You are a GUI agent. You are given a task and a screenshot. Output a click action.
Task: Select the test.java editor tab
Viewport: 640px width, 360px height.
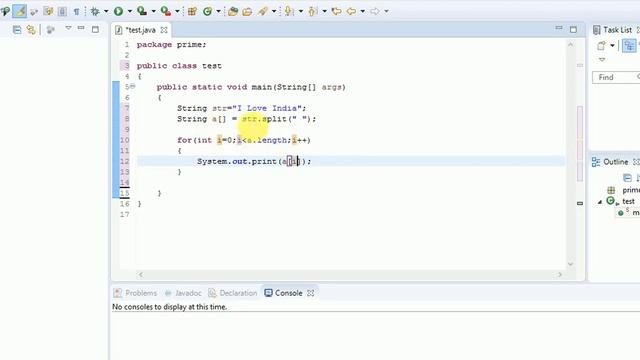[x=140, y=30]
